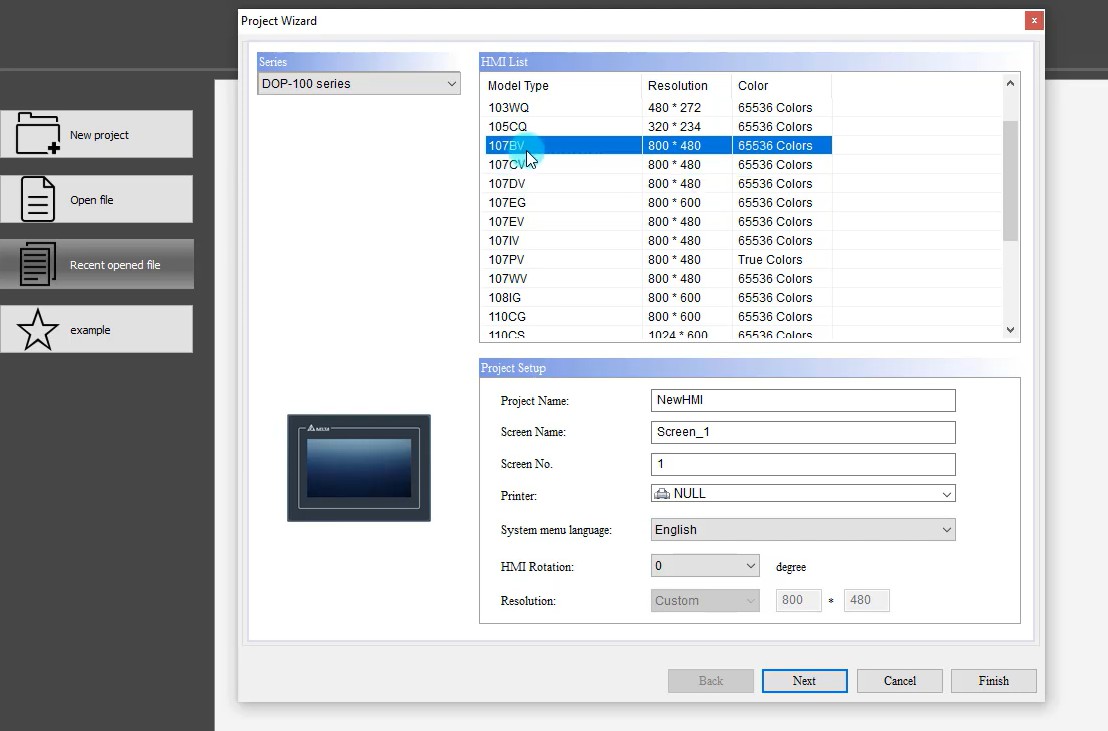This screenshot has height=731, width=1108.
Task: Close the Project Wizard dialog
Action: coord(1034,21)
